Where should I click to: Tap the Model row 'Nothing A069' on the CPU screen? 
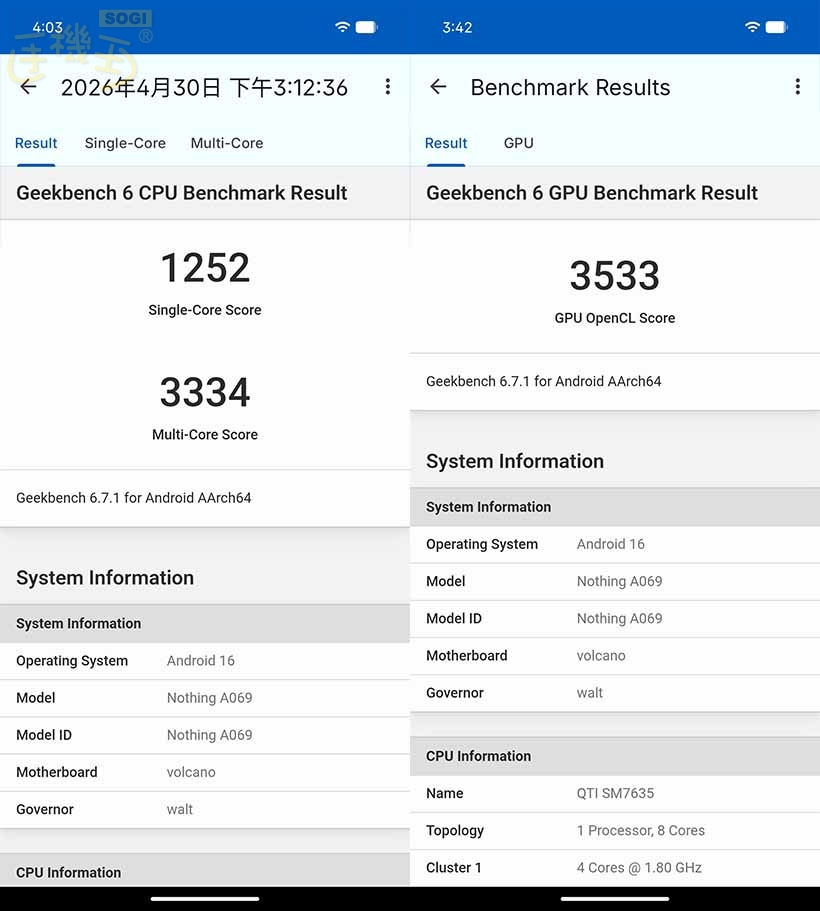(x=205, y=698)
